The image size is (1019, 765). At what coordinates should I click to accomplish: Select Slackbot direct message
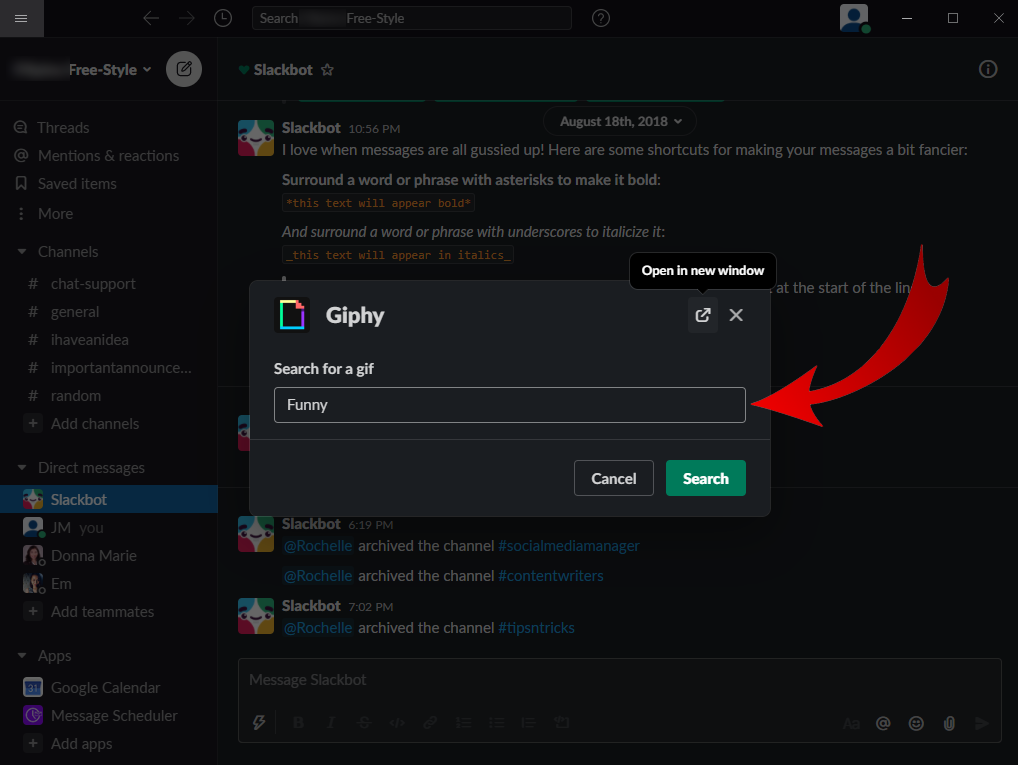(x=109, y=499)
